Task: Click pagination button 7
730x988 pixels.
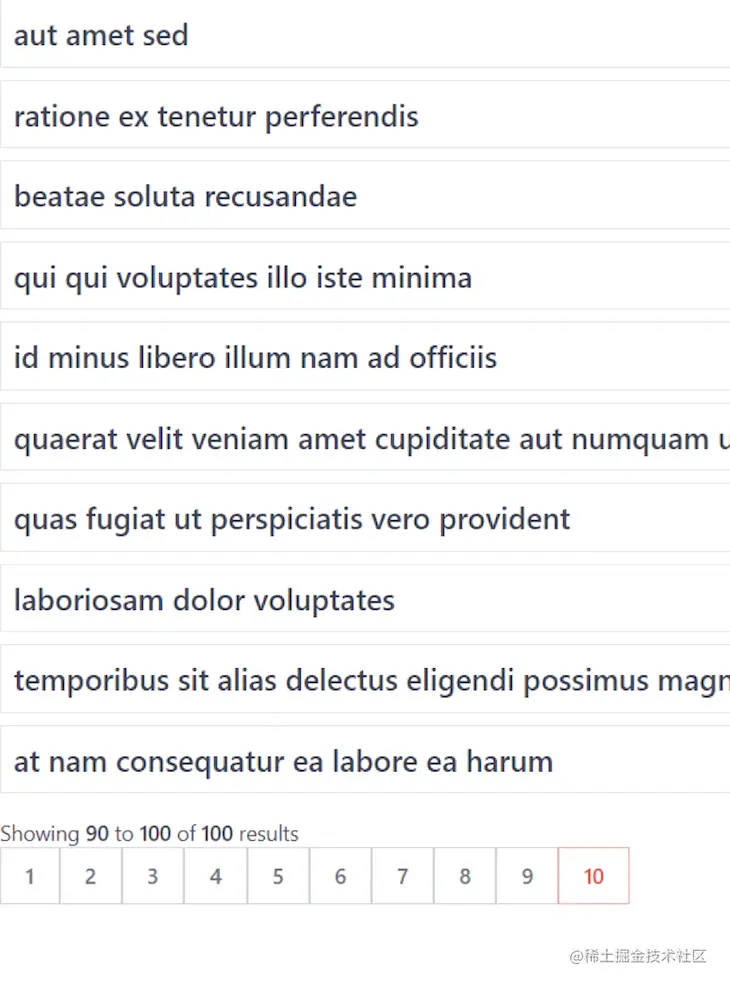Action: pos(402,876)
